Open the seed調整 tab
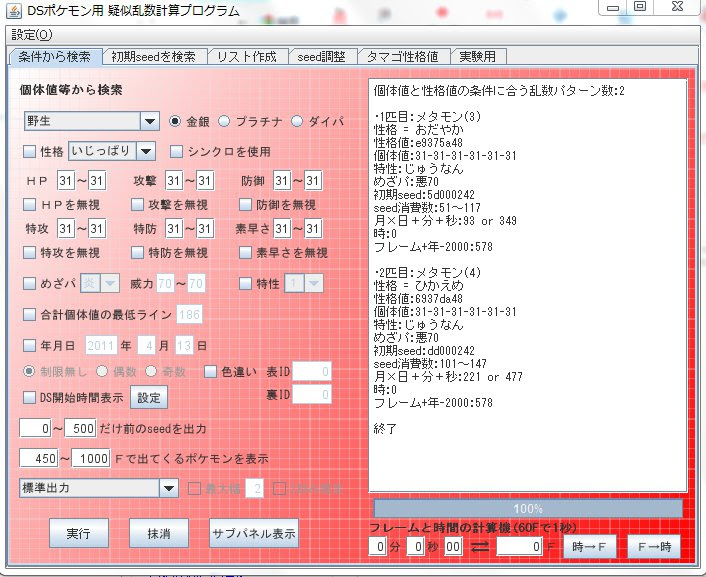The image size is (706, 577). 321,57
